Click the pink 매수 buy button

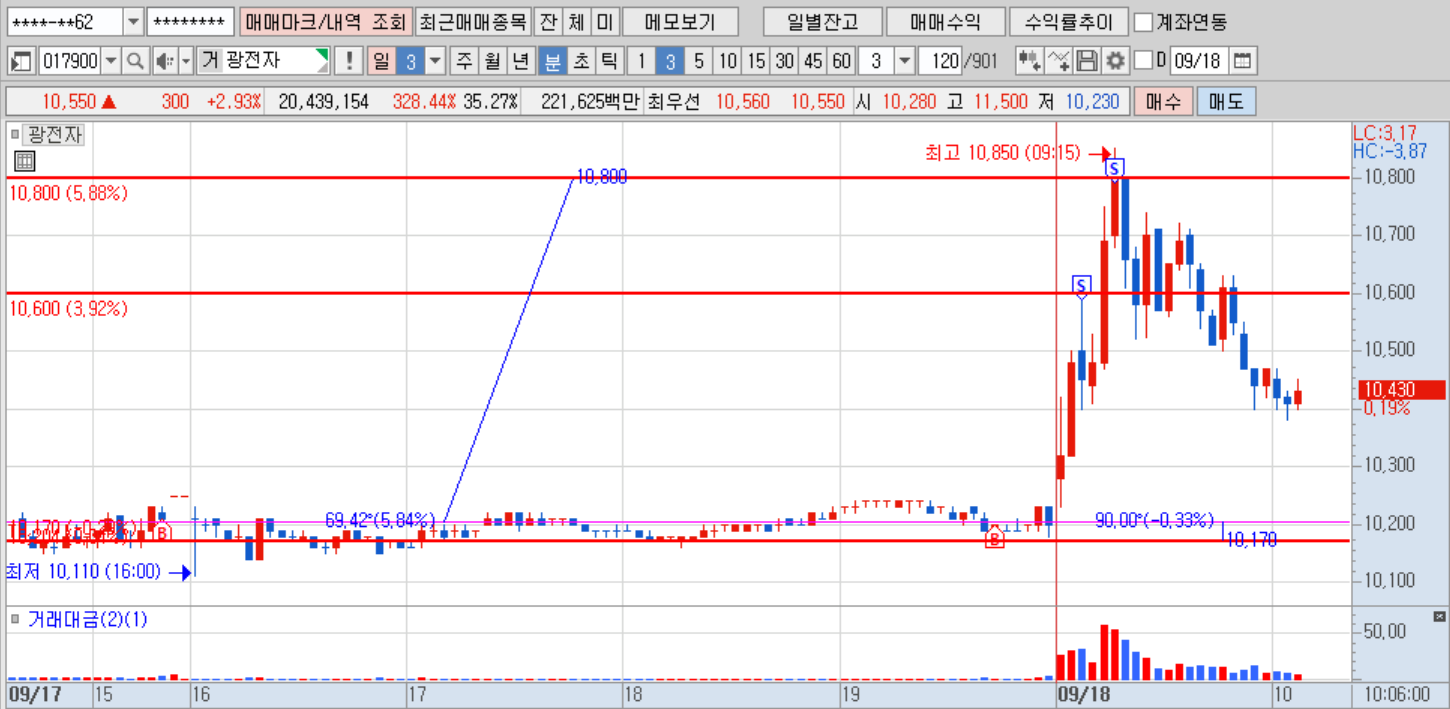(1163, 101)
